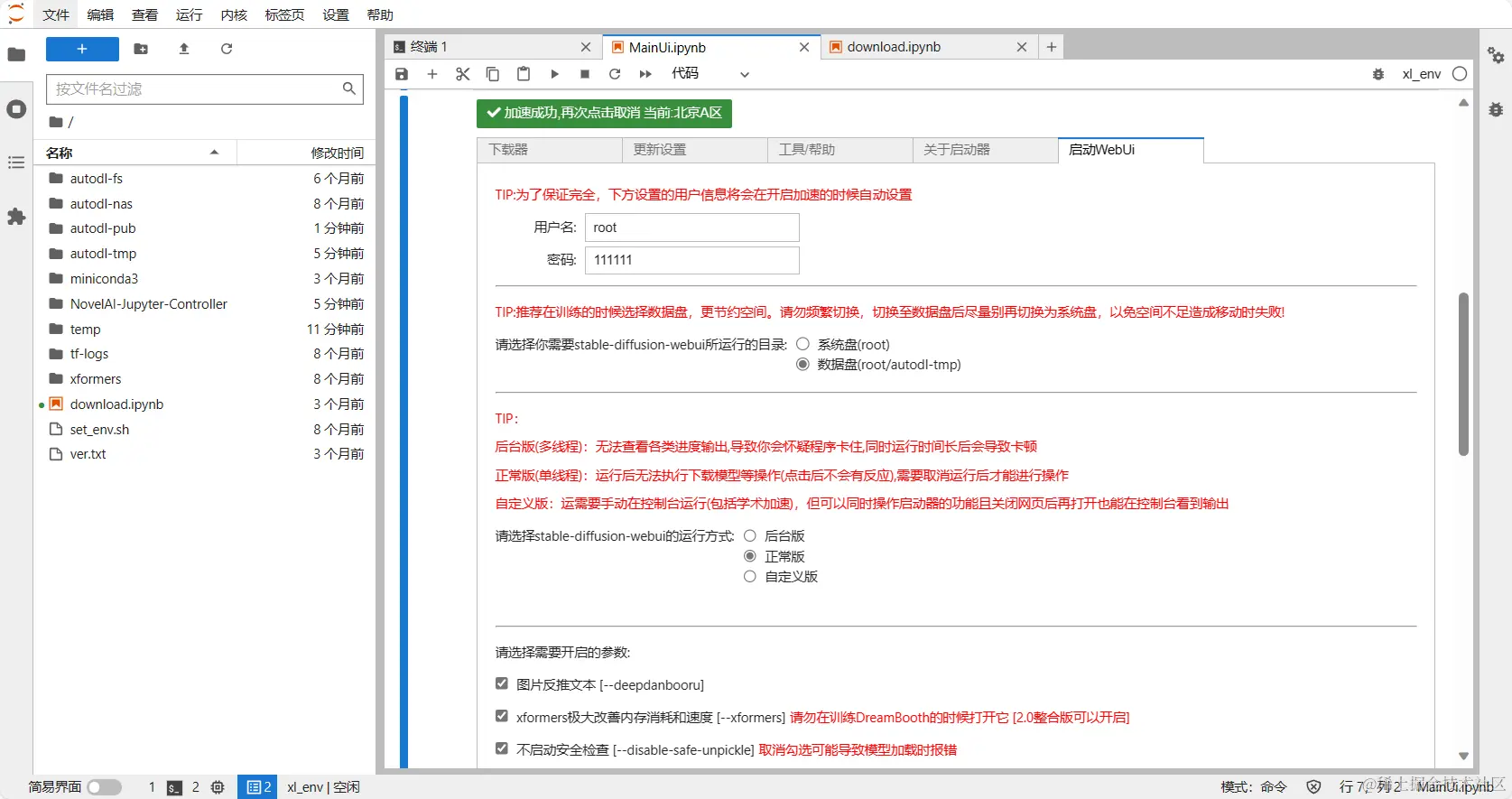The image size is (1512, 799).
Task: Restart the kernel
Action: point(615,74)
